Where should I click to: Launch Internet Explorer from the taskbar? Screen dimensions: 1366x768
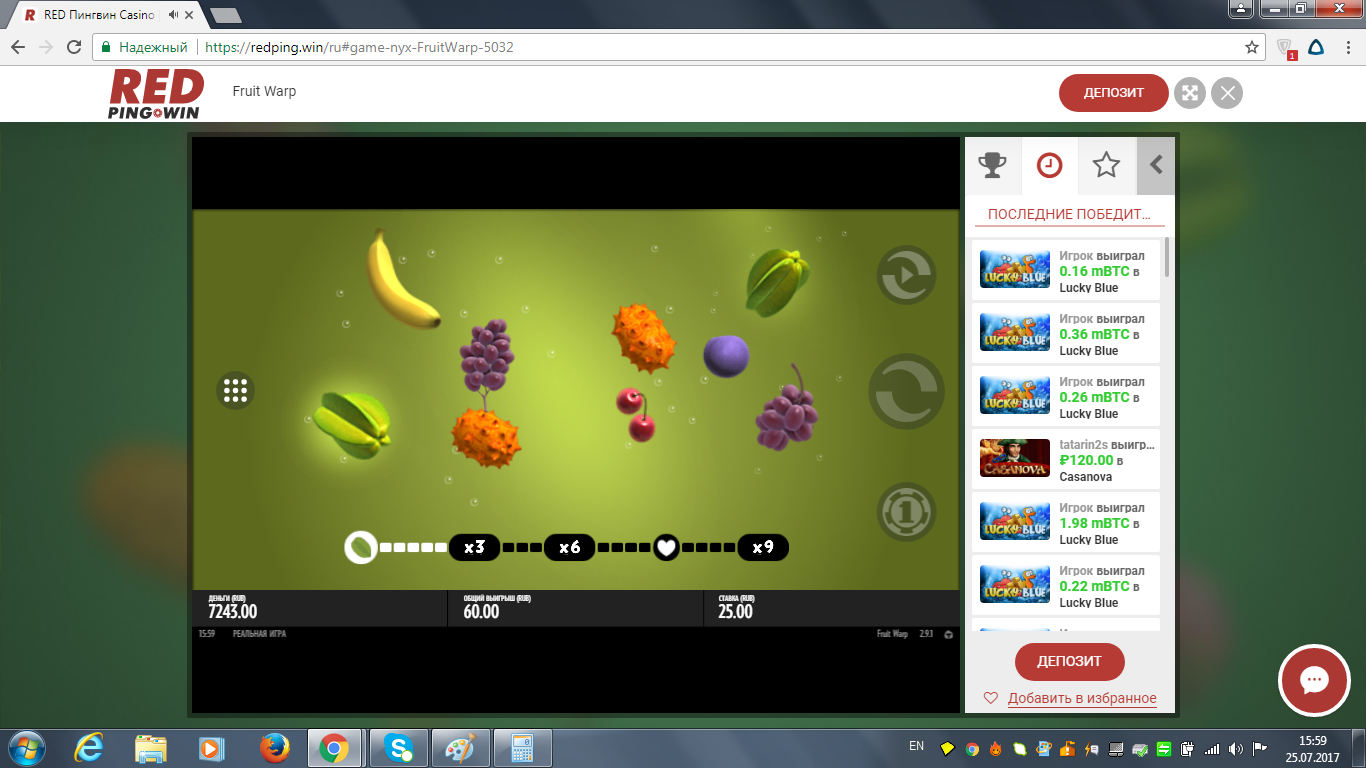coord(89,748)
